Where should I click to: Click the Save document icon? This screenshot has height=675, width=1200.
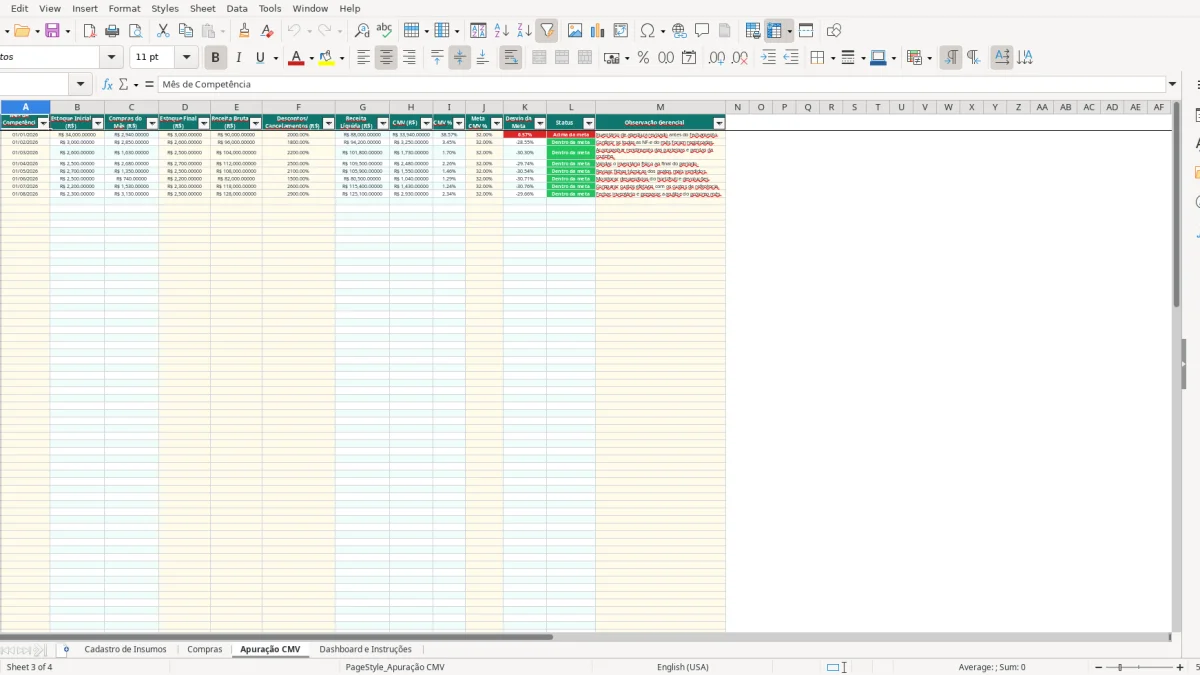point(52,31)
